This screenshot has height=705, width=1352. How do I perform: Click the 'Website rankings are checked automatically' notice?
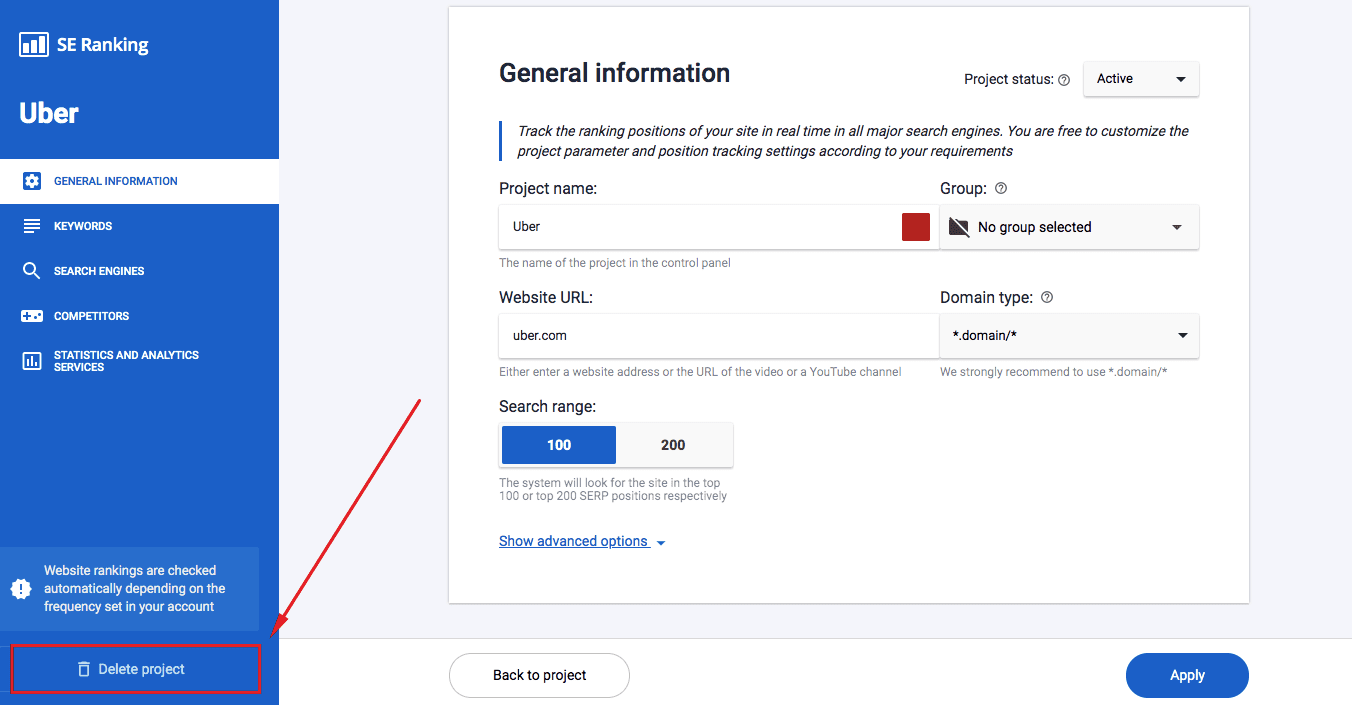[x=130, y=589]
